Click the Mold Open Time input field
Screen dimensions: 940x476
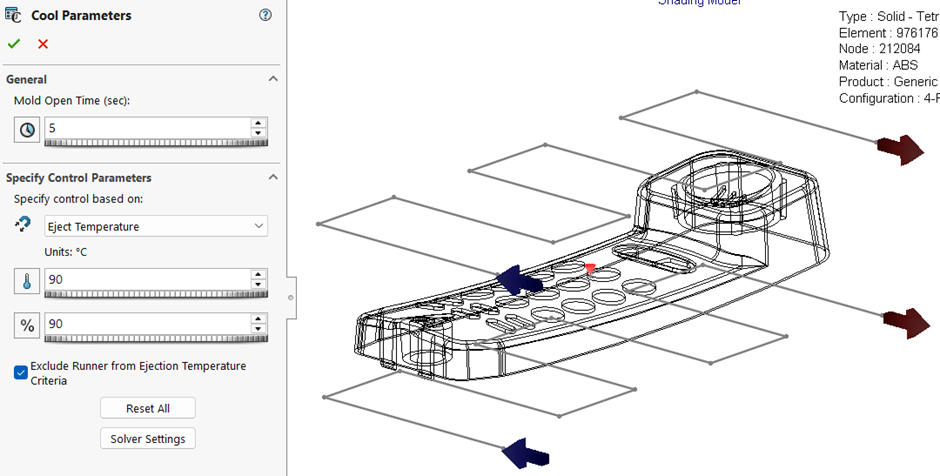147,128
